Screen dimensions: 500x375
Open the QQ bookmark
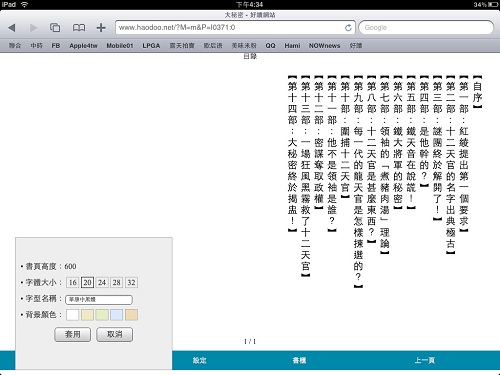[270, 46]
